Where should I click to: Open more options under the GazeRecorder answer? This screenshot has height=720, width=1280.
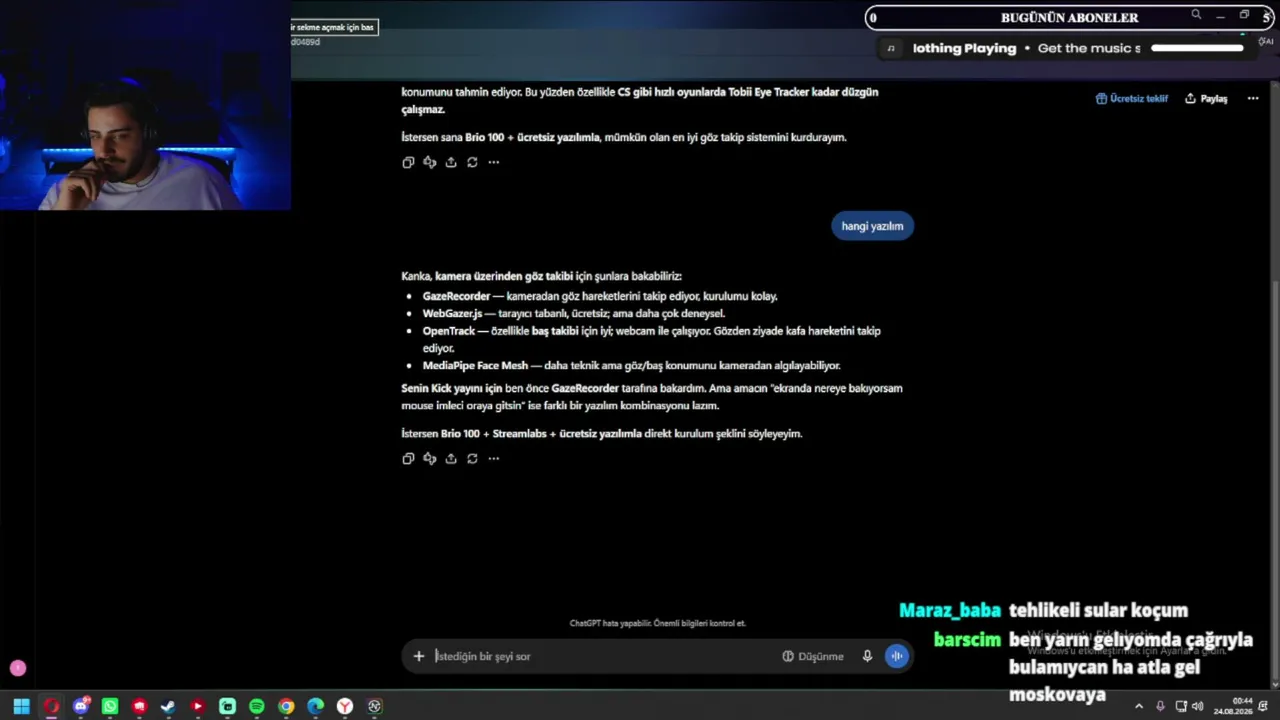(493, 458)
